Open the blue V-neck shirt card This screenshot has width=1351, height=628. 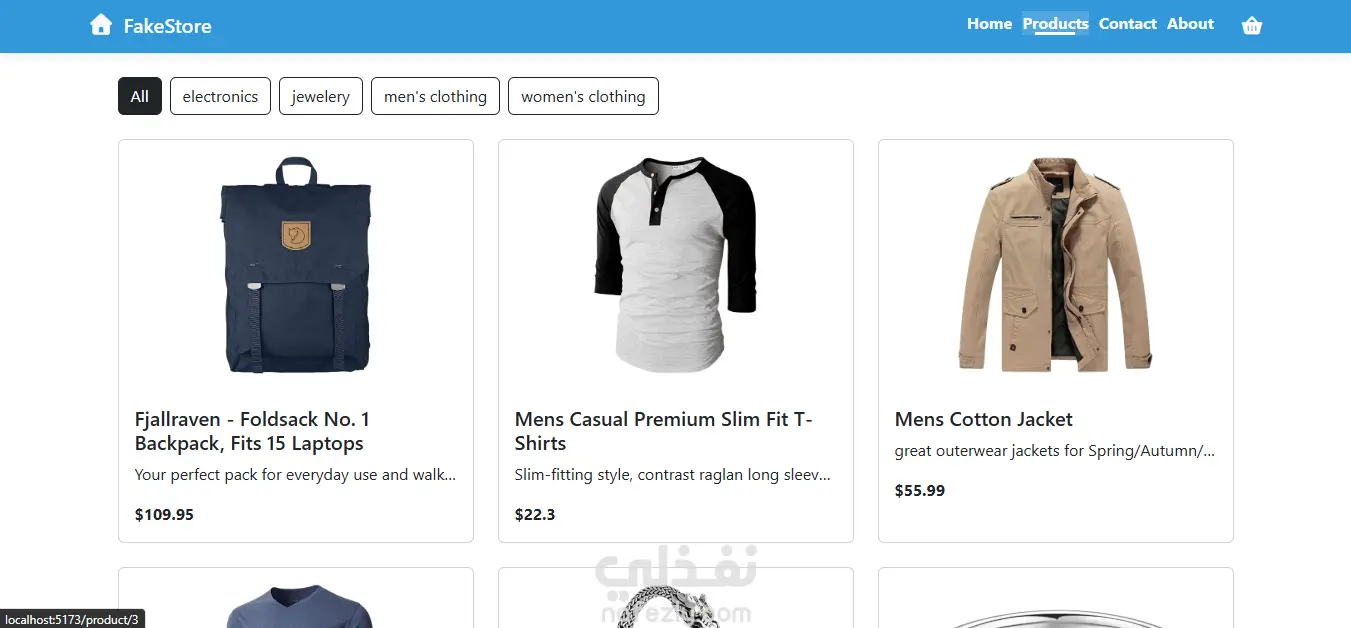click(296, 598)
